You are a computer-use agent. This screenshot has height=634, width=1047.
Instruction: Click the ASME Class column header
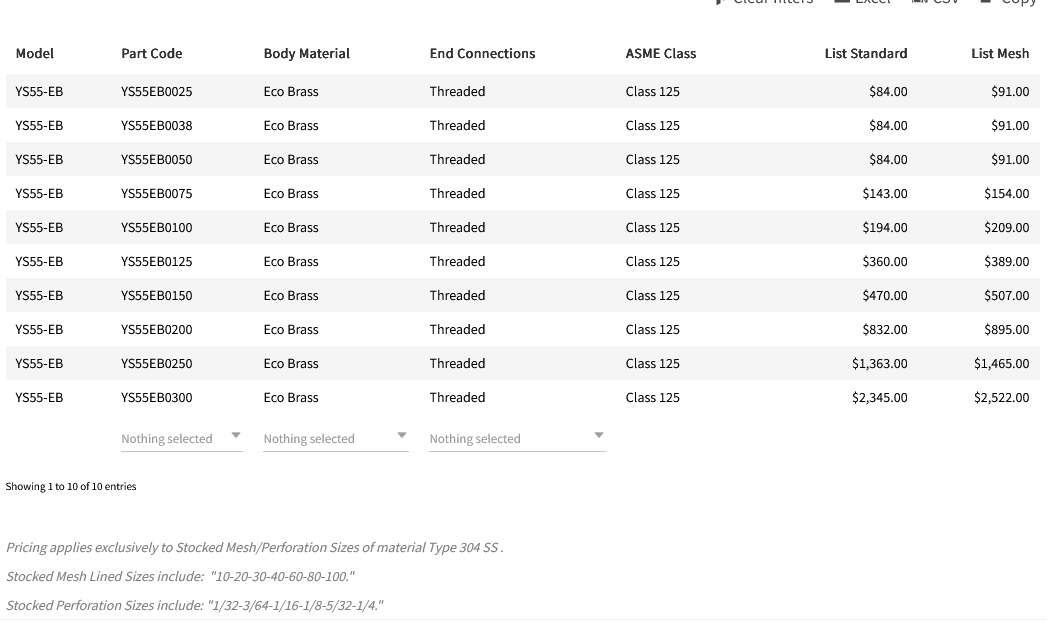coord(661,54)
